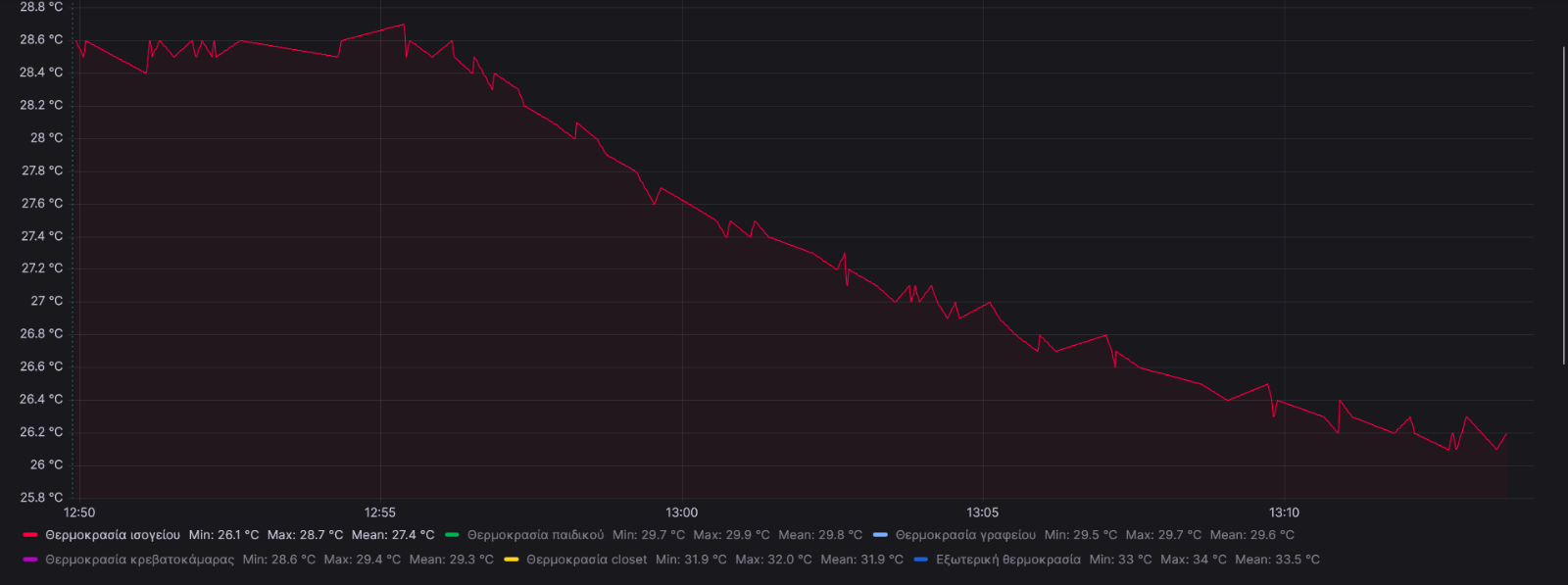Click the 12:55 time axis label
The image size is (1568, 585).
(380, 512)
